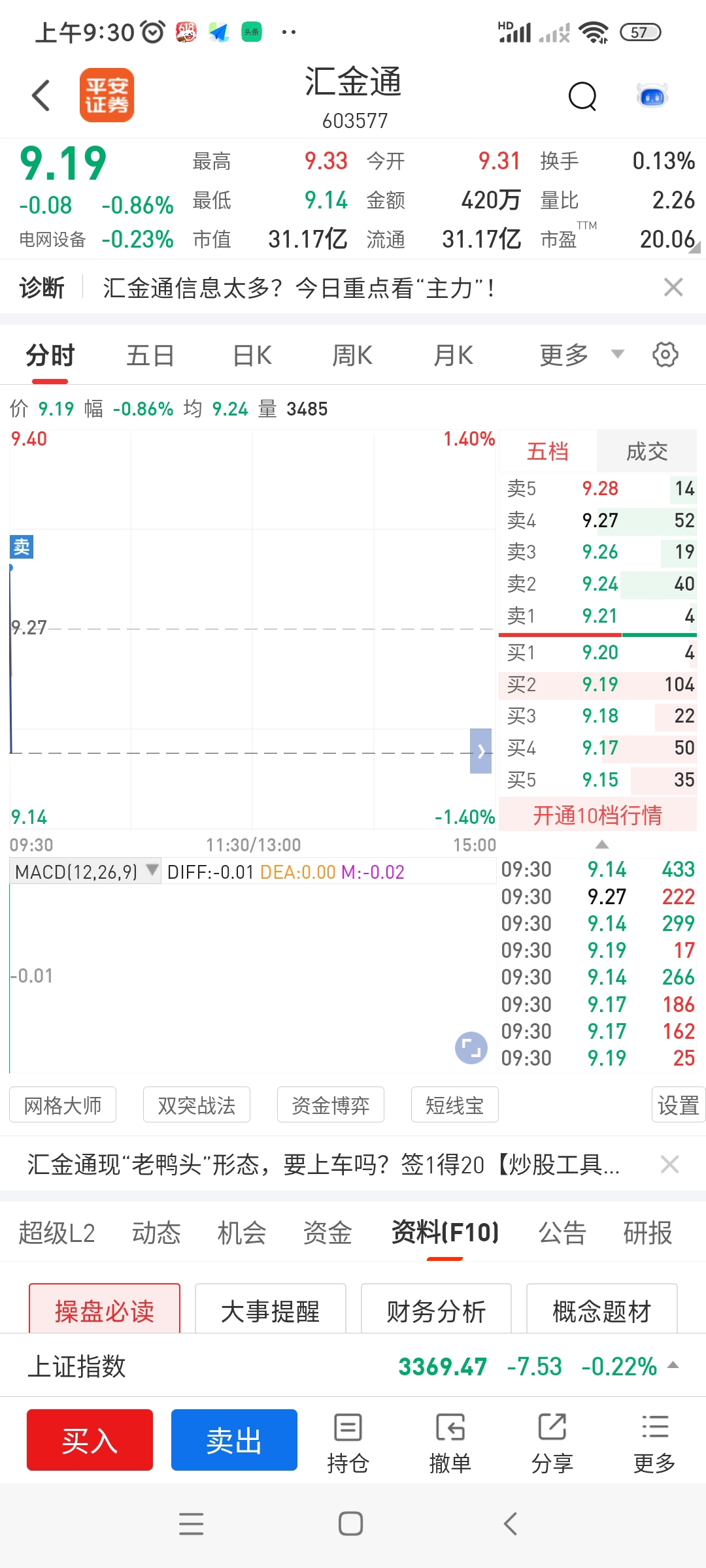Tap the blue 卖出 button
The image size is (706, 1568).
point(234,1440)
